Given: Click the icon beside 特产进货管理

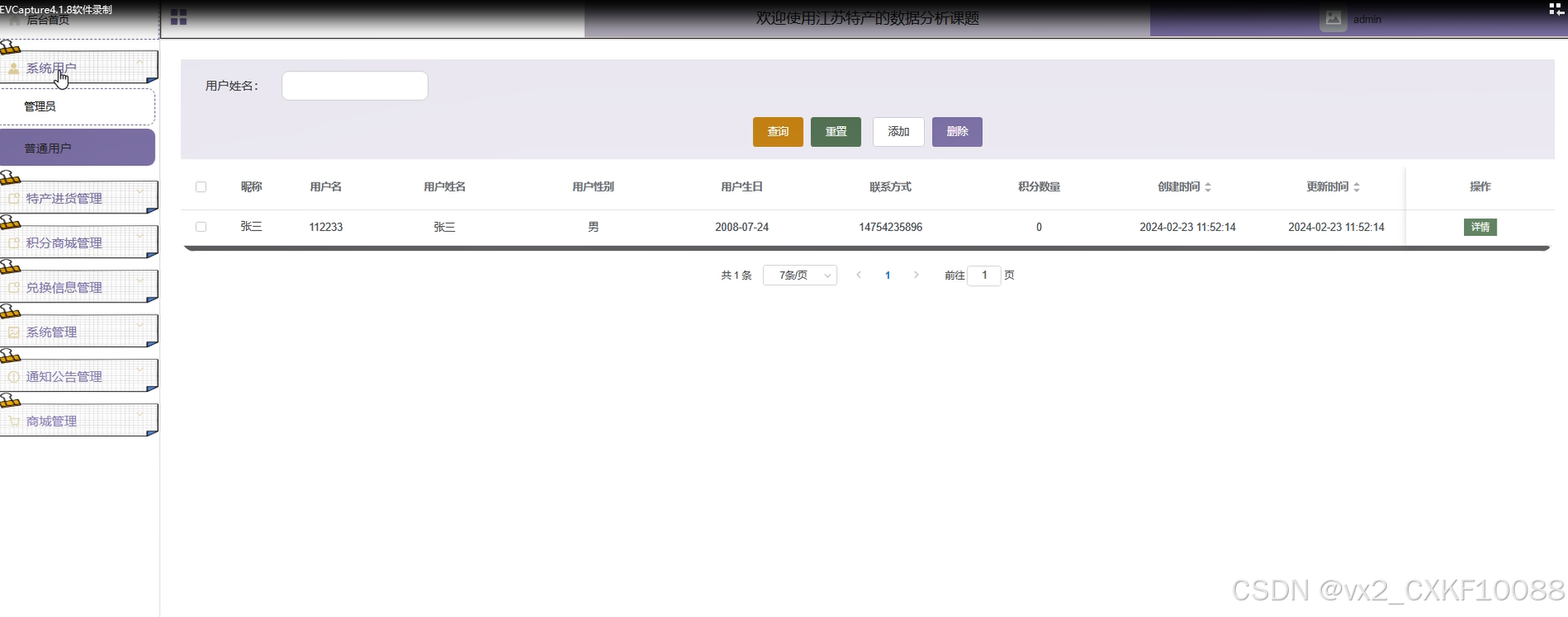Looking at the screenshot, I should (14, 198).
